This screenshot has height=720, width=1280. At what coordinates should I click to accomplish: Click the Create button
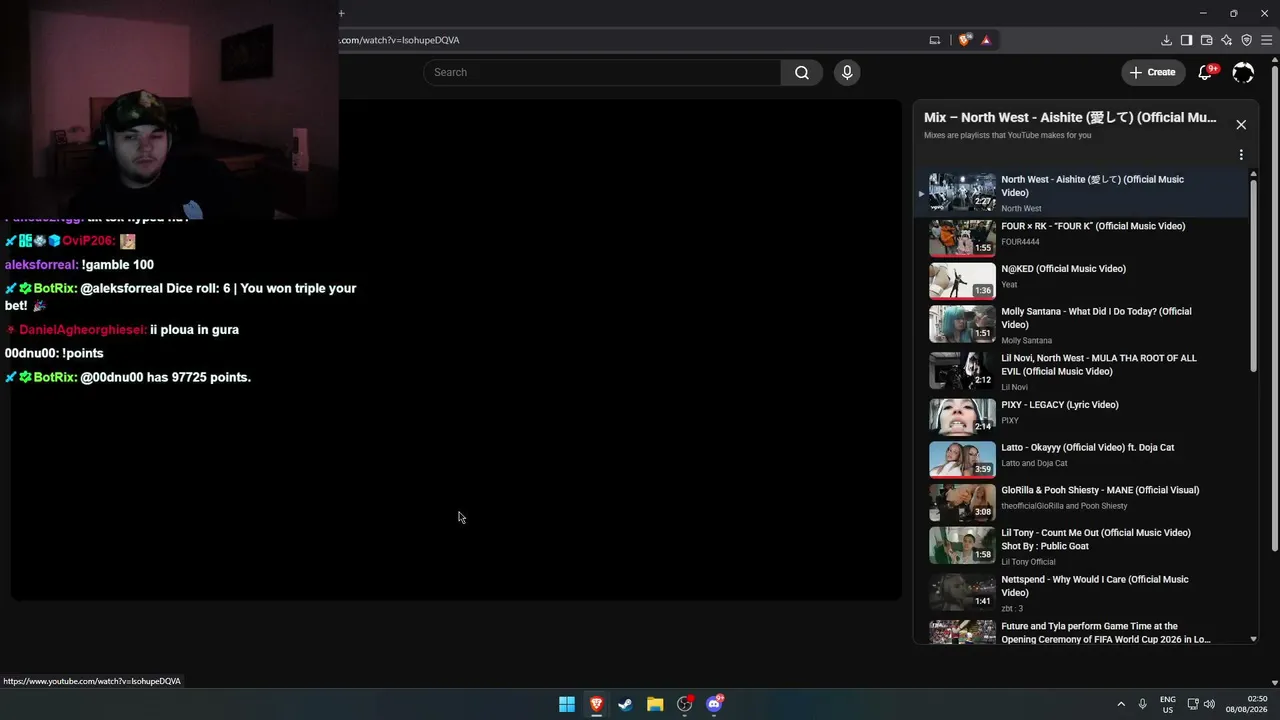click(x=1152, y=72)
